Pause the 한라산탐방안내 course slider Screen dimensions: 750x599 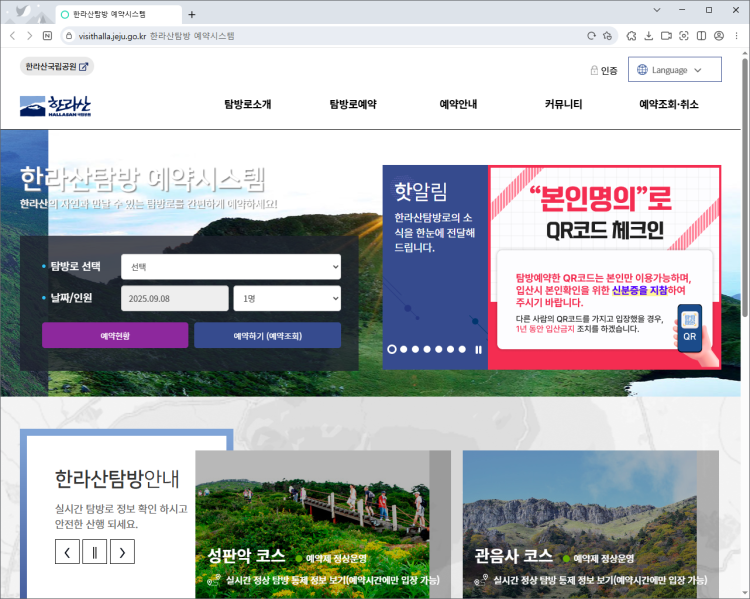pos(95,552)
